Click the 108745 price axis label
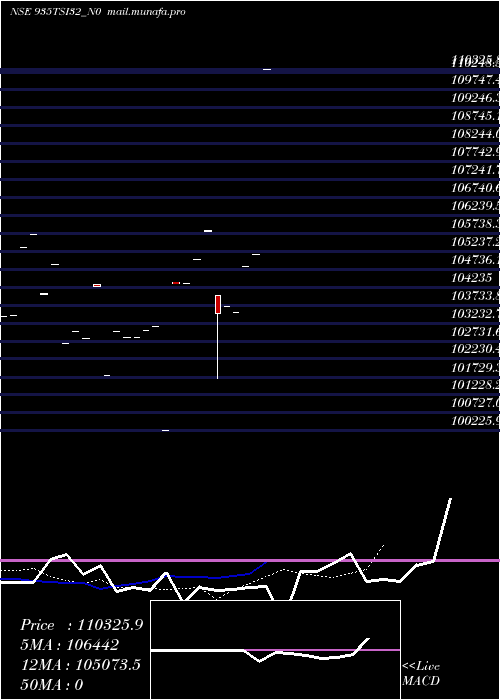The width and height of the screenshot is (500, 700). pyautogui.click(x=475, y=116)
